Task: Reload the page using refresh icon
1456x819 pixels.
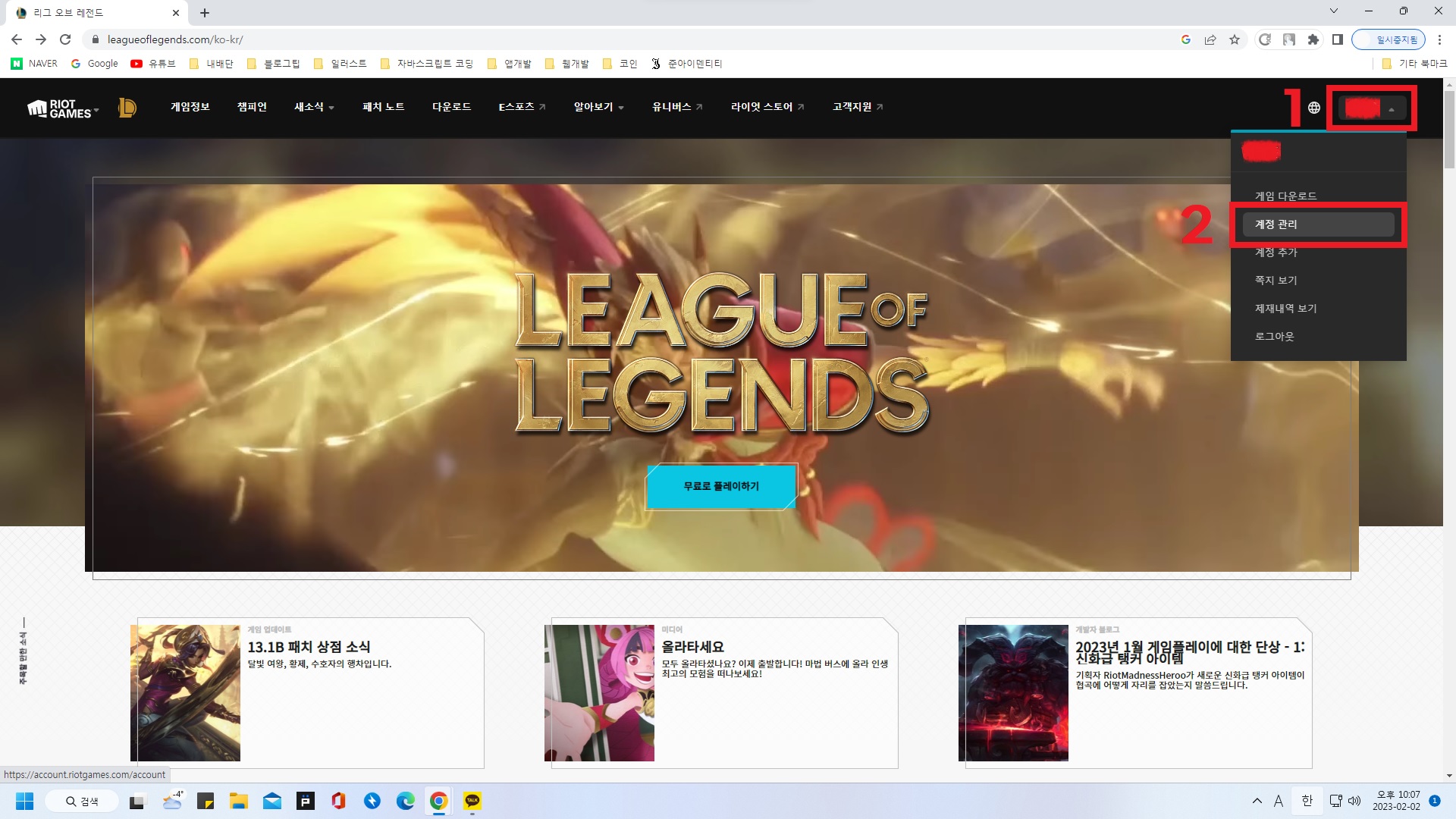Action: point(65,39)
